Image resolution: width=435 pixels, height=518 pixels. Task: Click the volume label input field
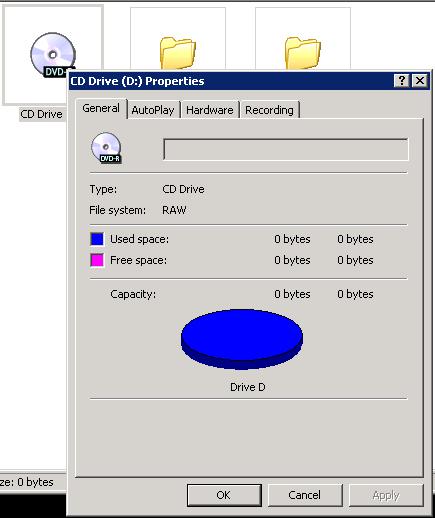click(286, 150)
